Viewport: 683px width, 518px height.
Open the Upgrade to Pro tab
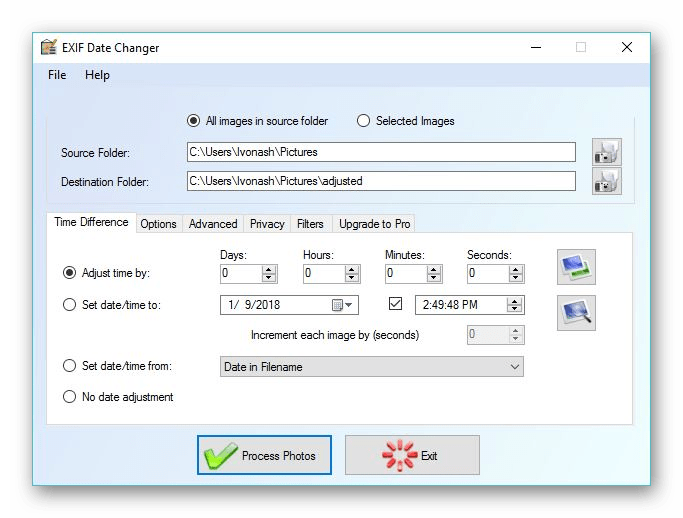pos(375,224)
